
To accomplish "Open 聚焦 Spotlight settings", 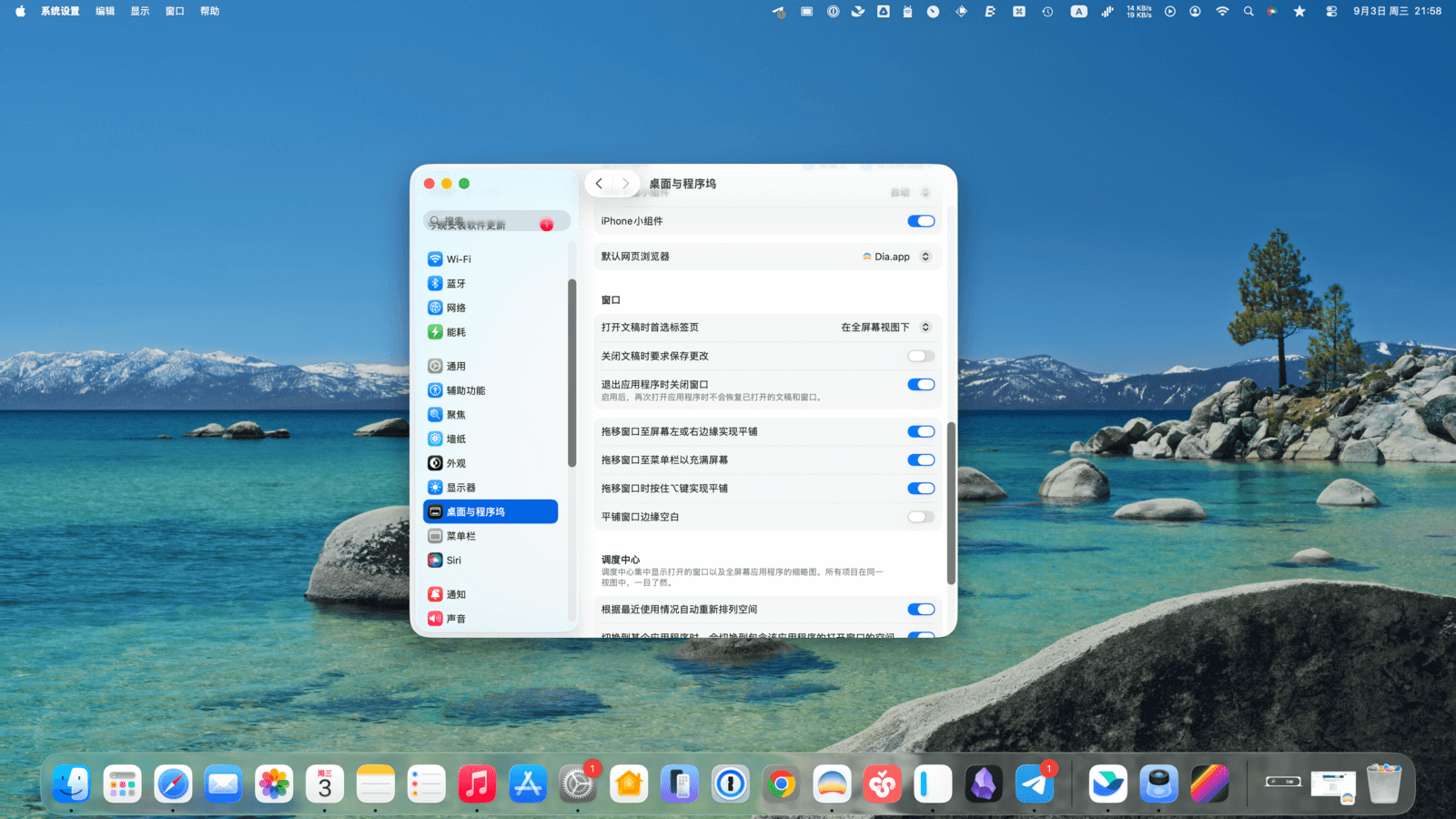I will tap(456, 415).
